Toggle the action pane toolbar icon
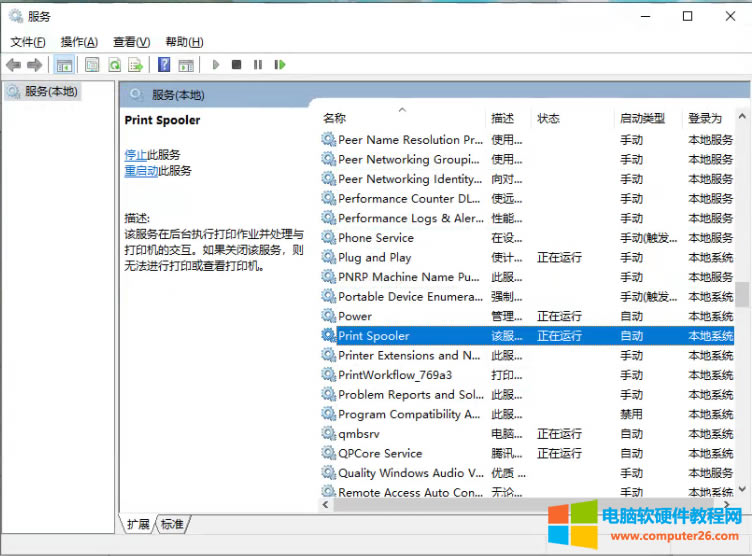The image size is (752, 556). (x=186, y=65)
